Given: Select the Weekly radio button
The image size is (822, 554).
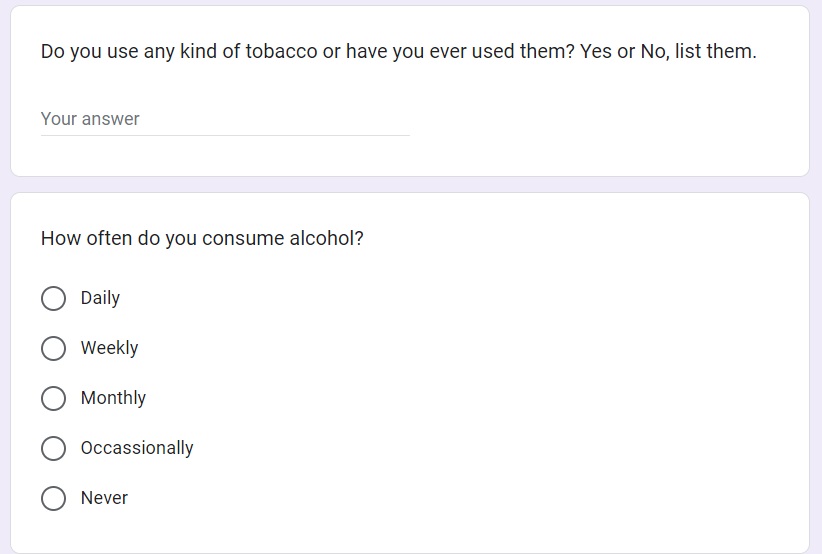Looking at the screenshot, I should pos(53,348).
